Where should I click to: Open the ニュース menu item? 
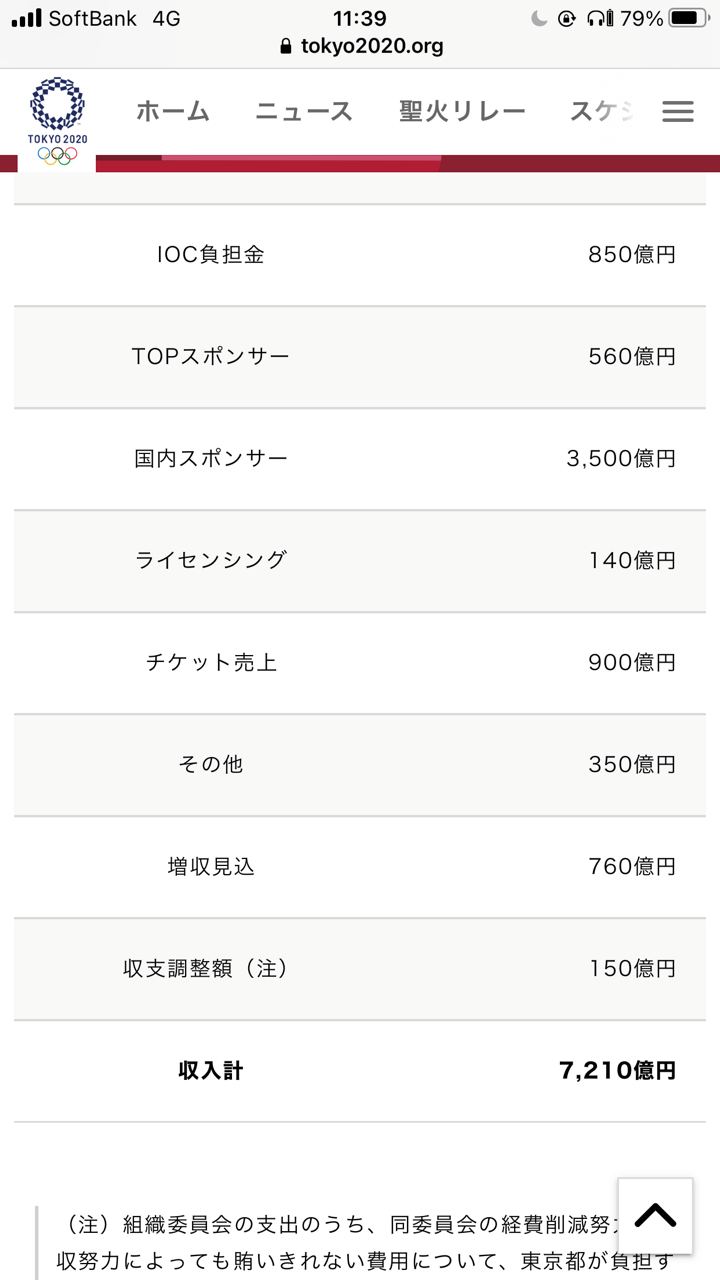[304, 112]
